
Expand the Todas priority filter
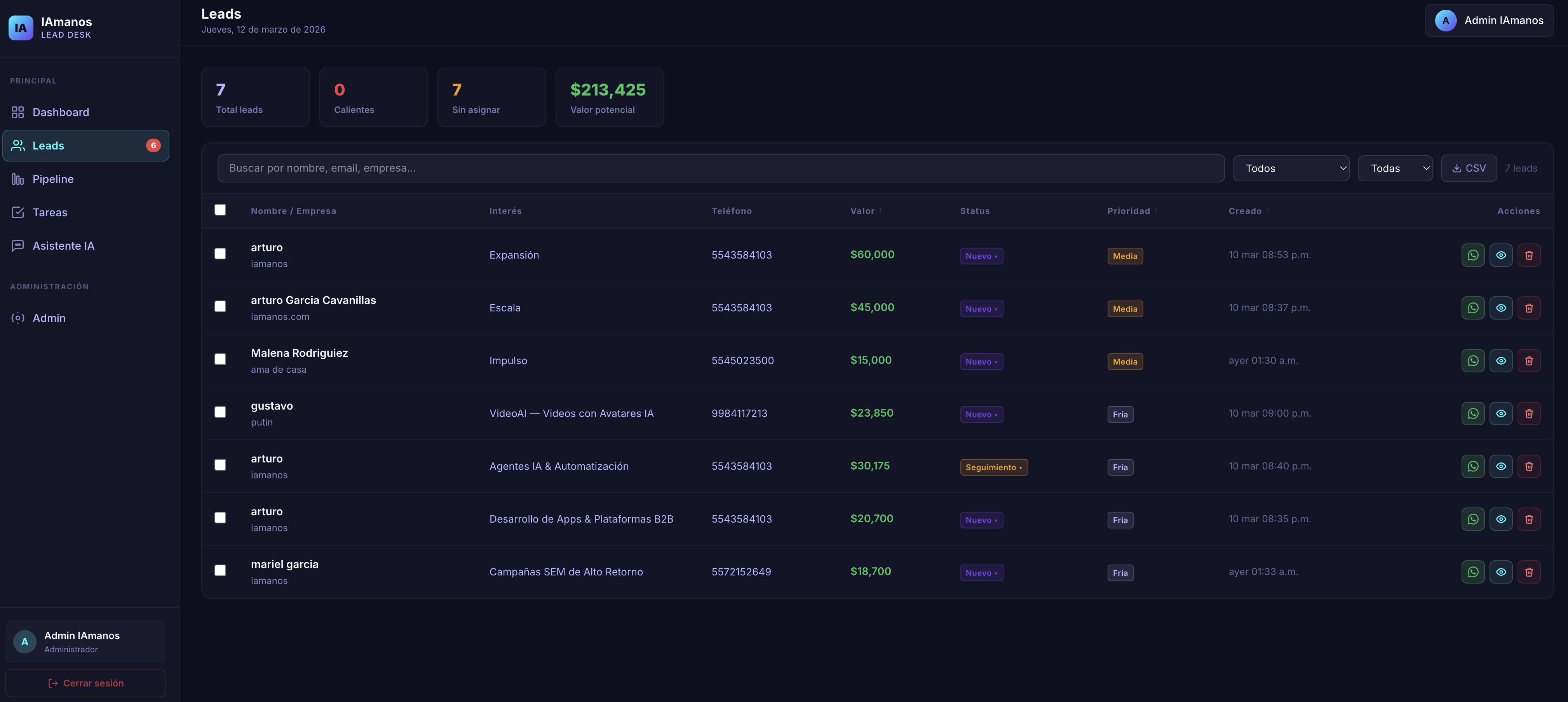point(1394,169)
